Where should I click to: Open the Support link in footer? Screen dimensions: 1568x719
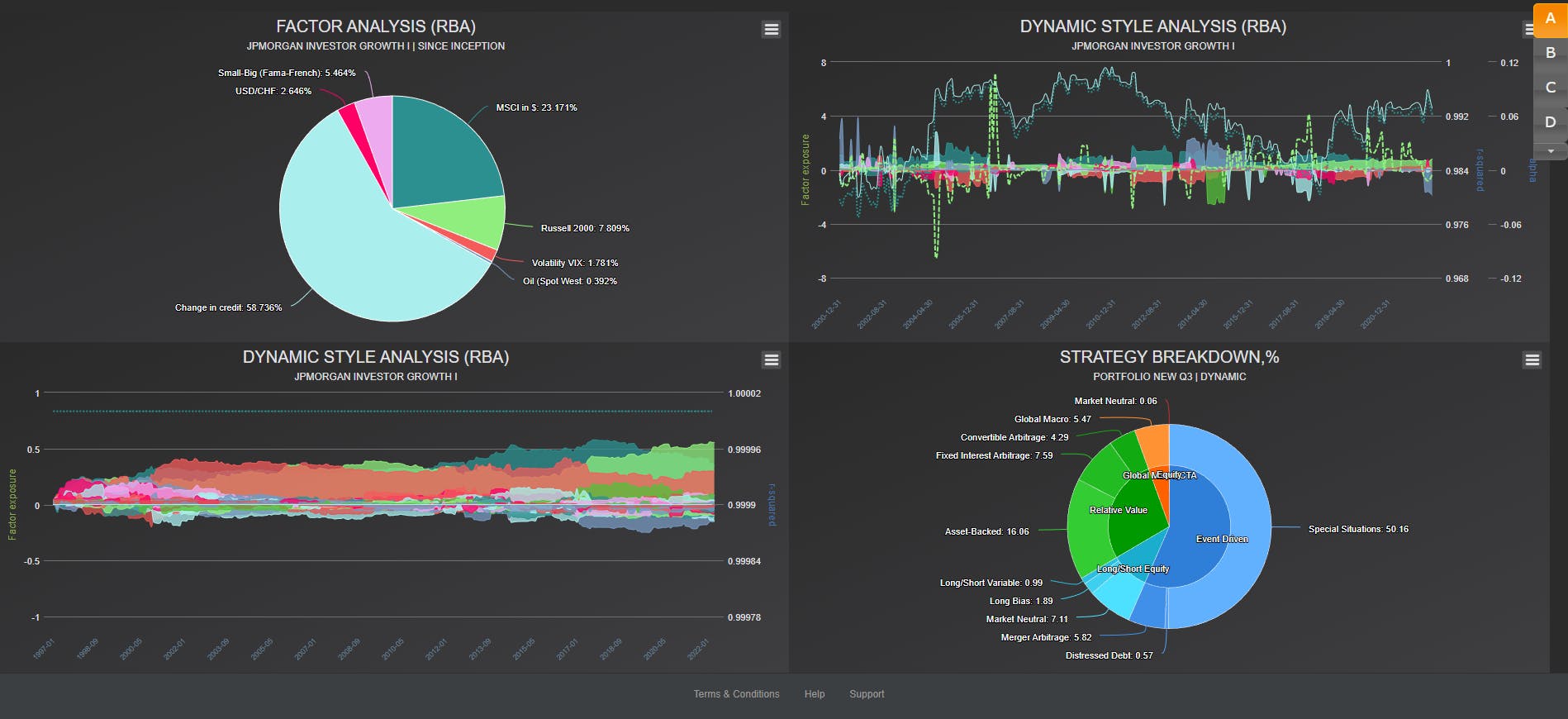(867, 694)
